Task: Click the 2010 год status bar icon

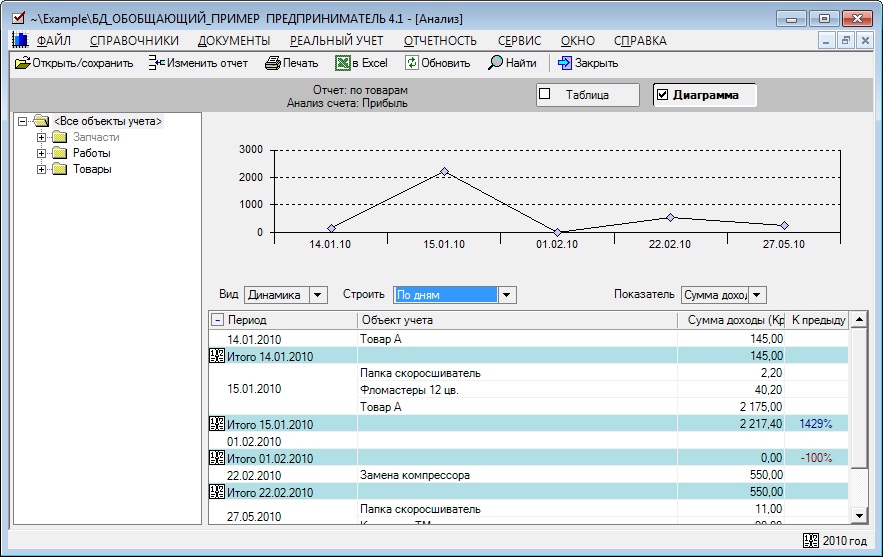Action: [810, 541]
